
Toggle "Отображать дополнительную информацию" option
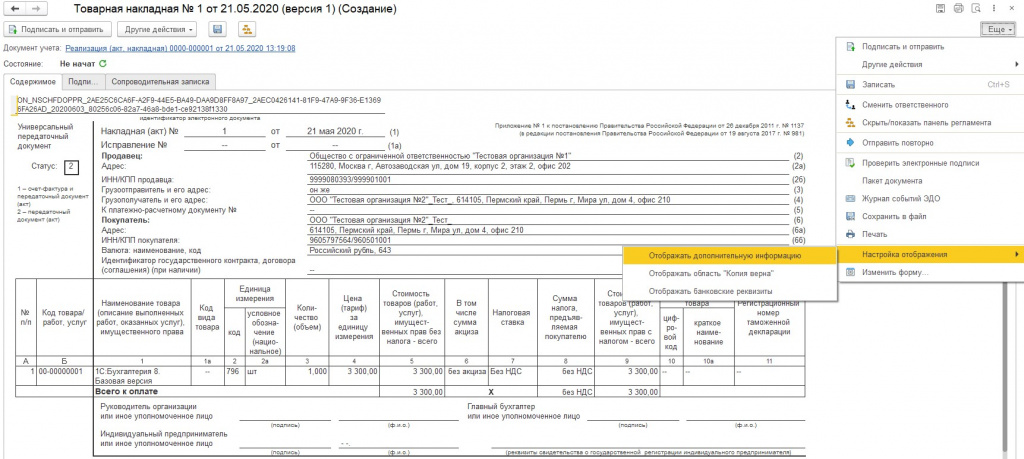click(x=729, y=256)
